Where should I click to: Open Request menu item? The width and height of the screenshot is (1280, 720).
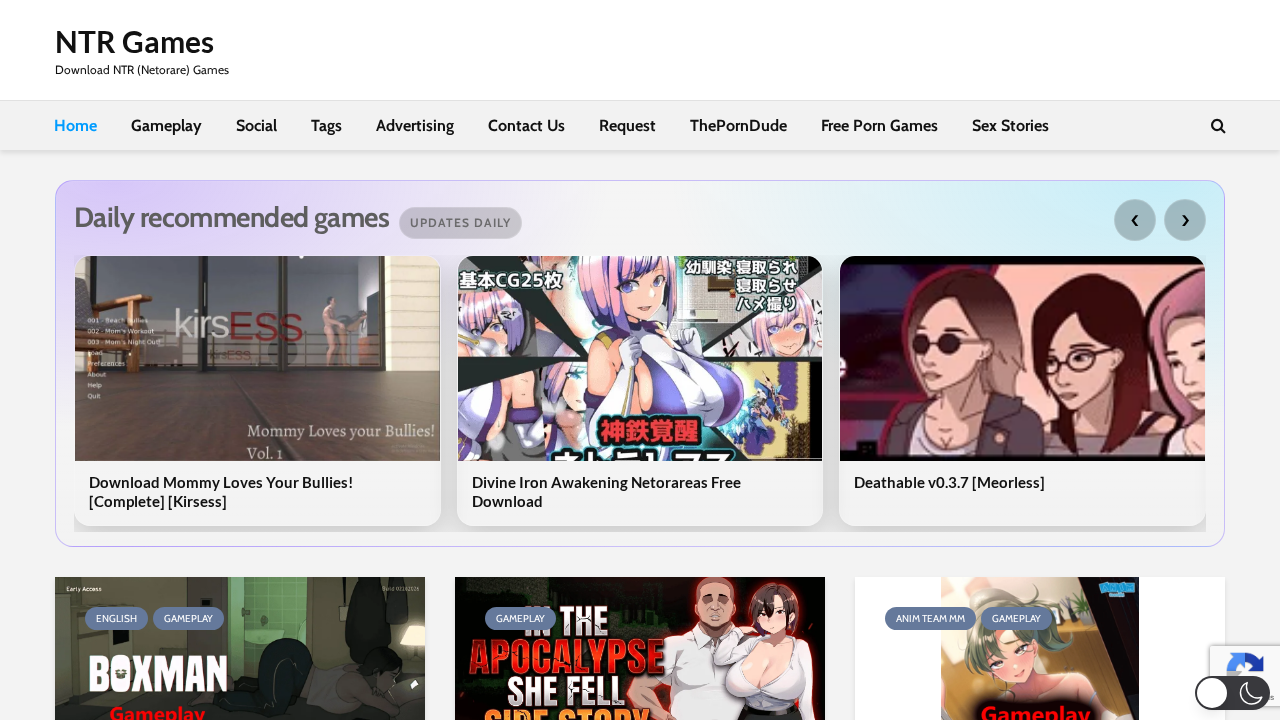(x=627, y=126)
